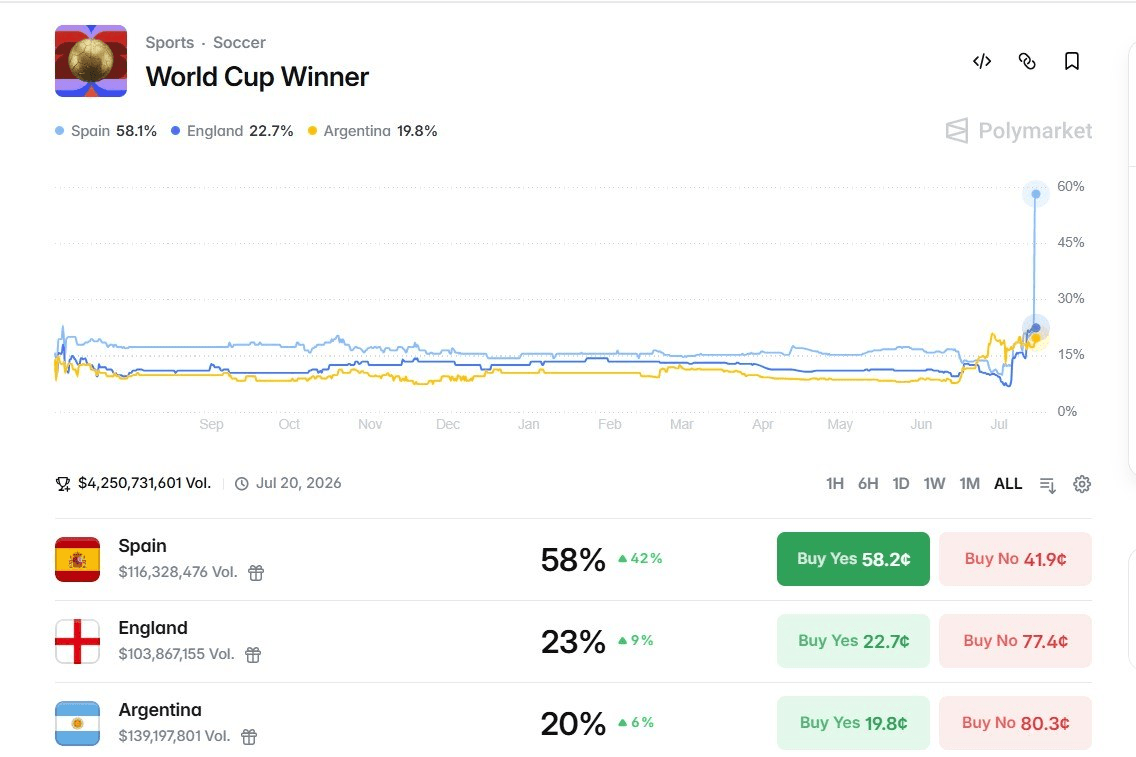The width and height of the screenshot is (1136, 757).
Task: Open the Soccer category link
Action: click(x=239, y=43)
